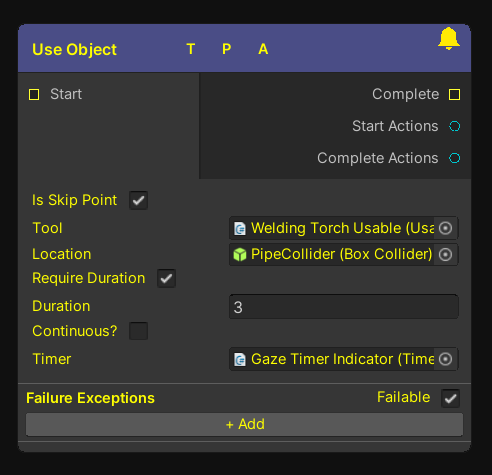Toggle the Is Skip Point checkbox
The image size is (492, 475).
pyautogui.click(x=139, y=200)
